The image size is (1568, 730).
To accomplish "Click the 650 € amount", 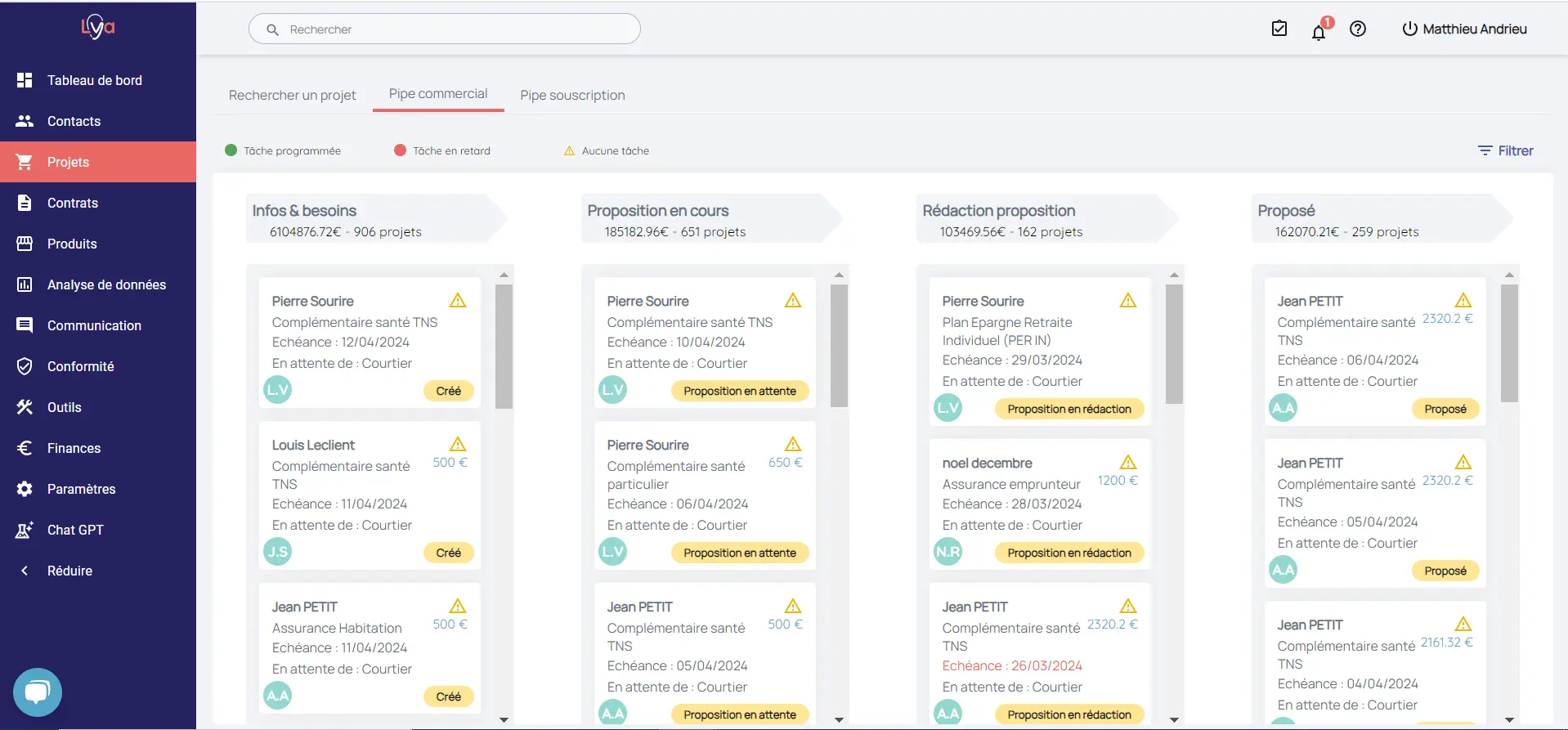I will tap(786, 462).
